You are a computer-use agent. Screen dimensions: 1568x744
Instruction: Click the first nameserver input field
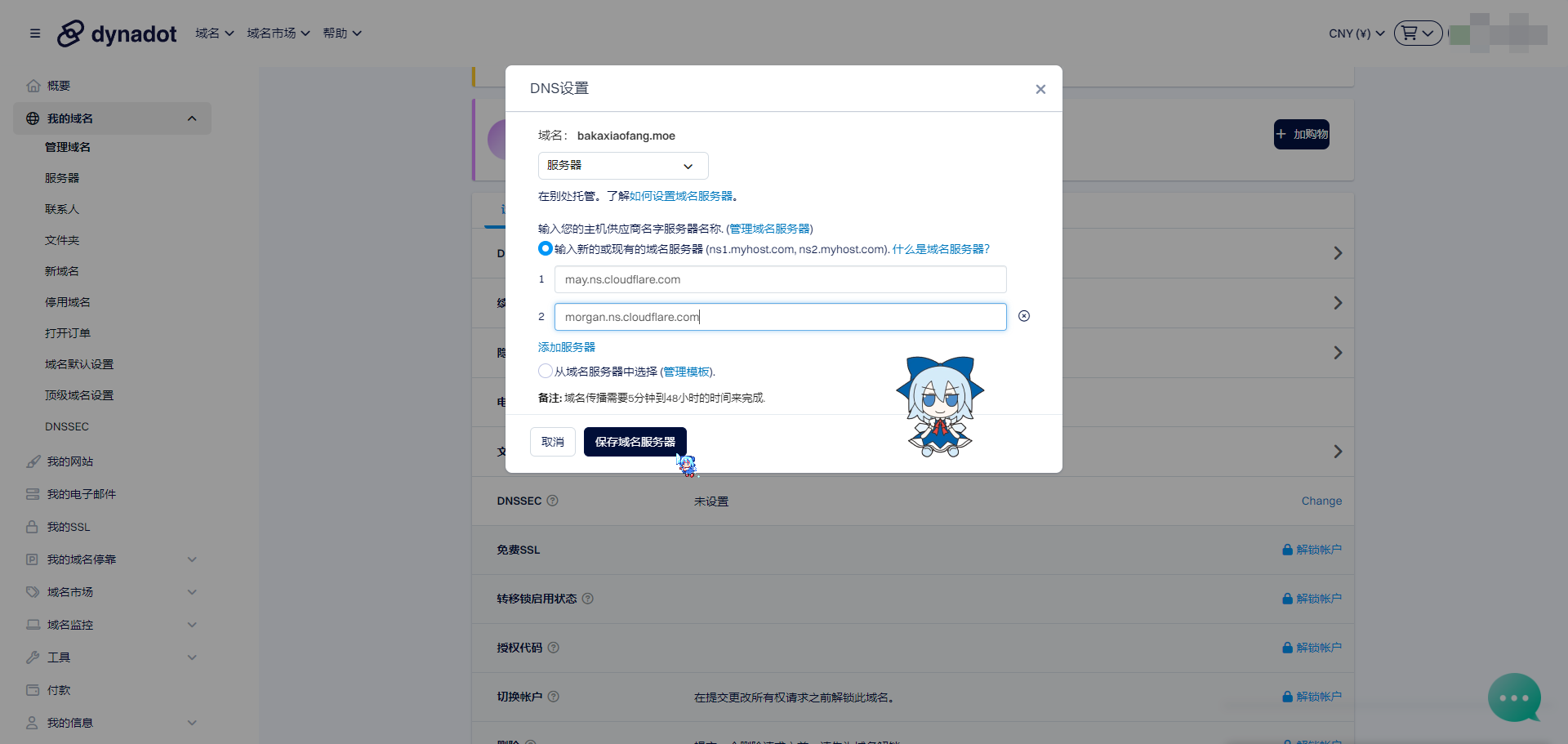click(780, 279)
